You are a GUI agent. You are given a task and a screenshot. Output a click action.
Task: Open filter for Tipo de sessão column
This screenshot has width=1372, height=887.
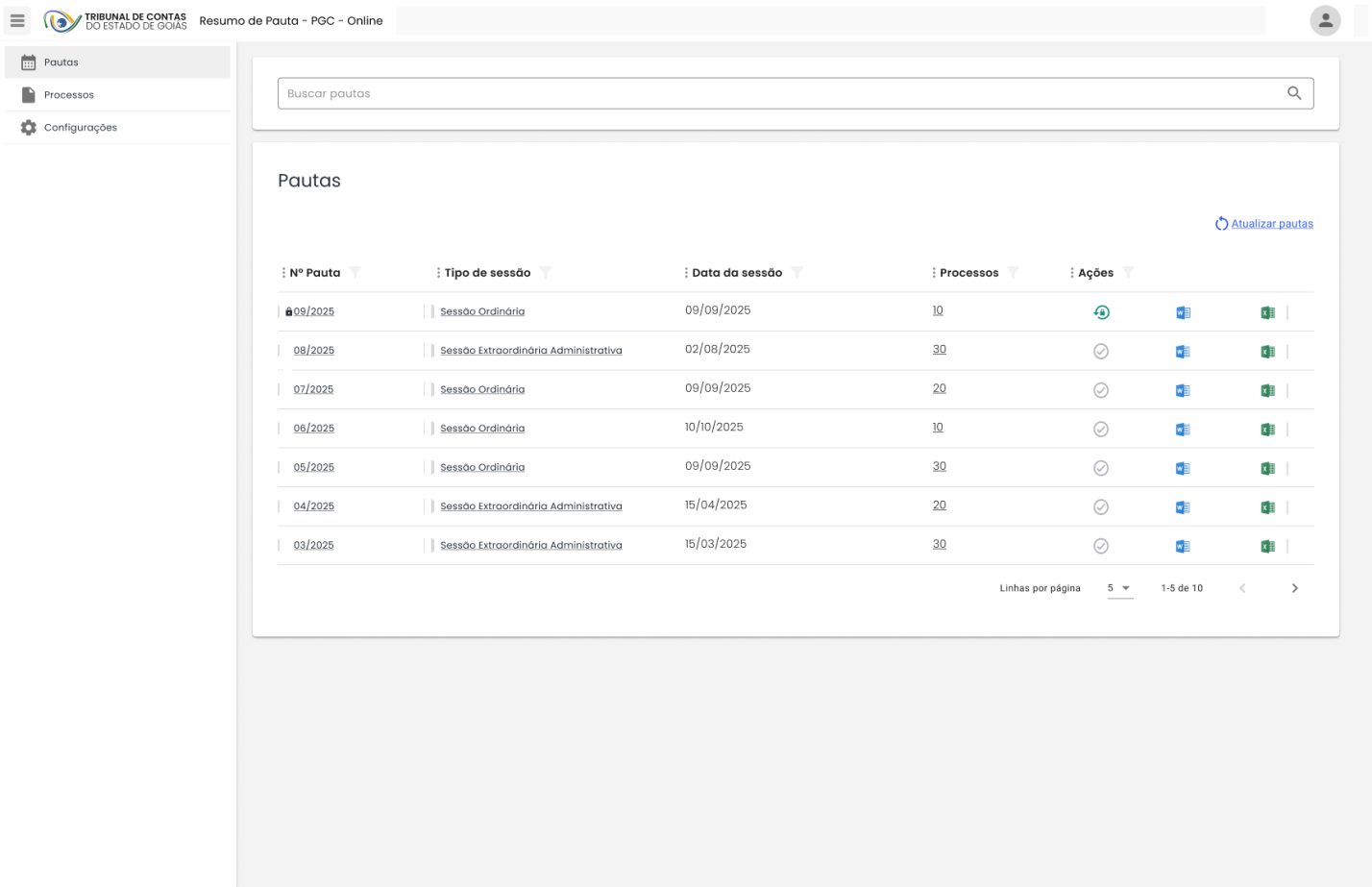point(546,273)
